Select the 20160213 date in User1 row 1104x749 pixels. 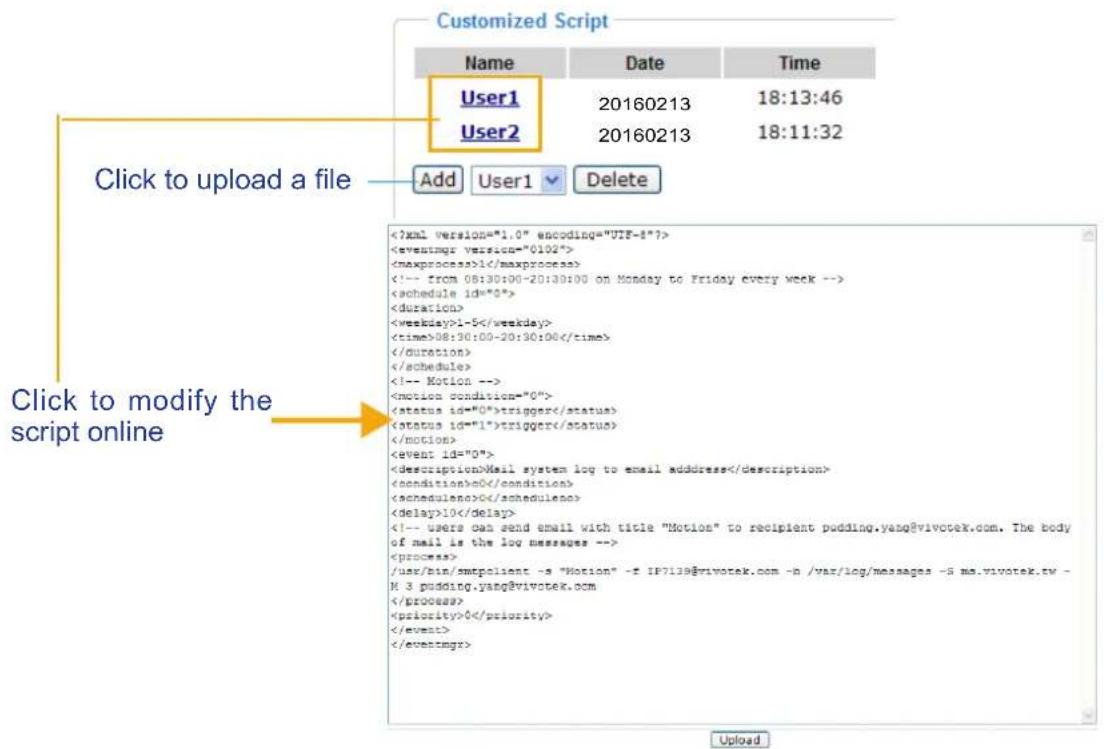click(x=644, y=104)
